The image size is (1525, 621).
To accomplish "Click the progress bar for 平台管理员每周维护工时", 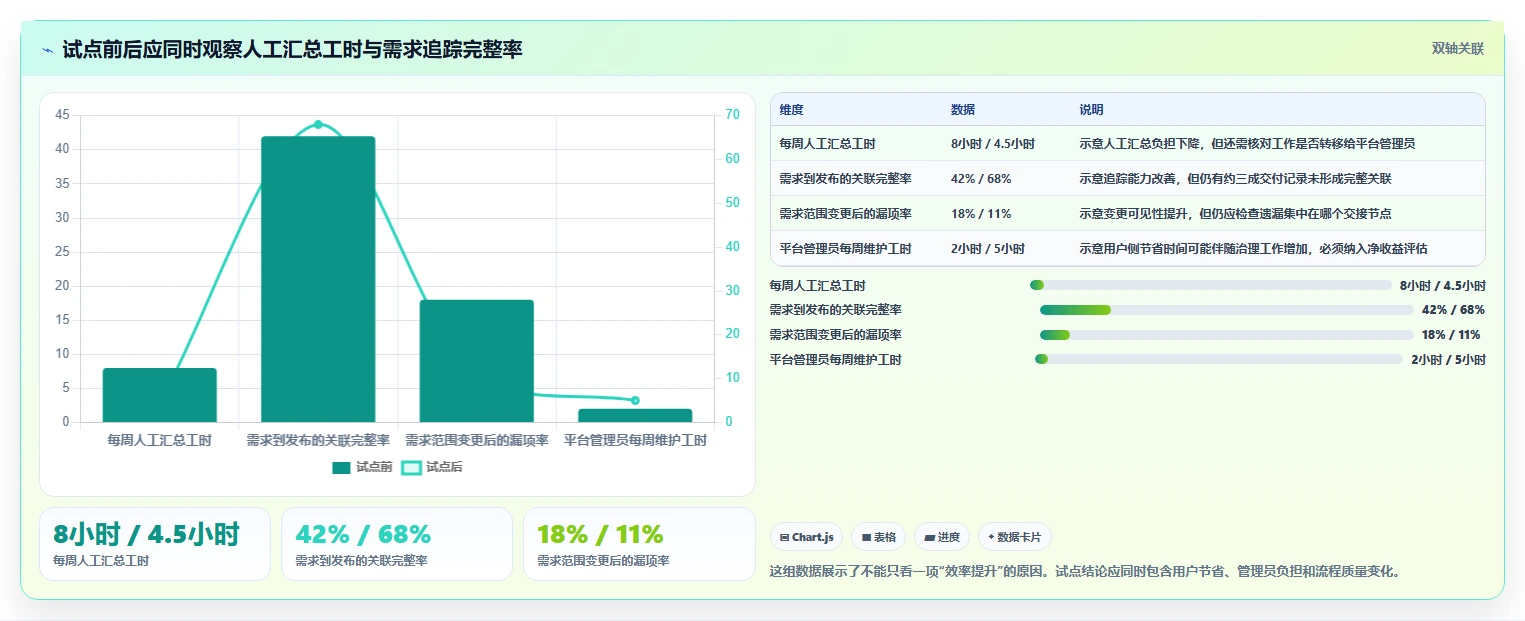I will [1218, 359].
